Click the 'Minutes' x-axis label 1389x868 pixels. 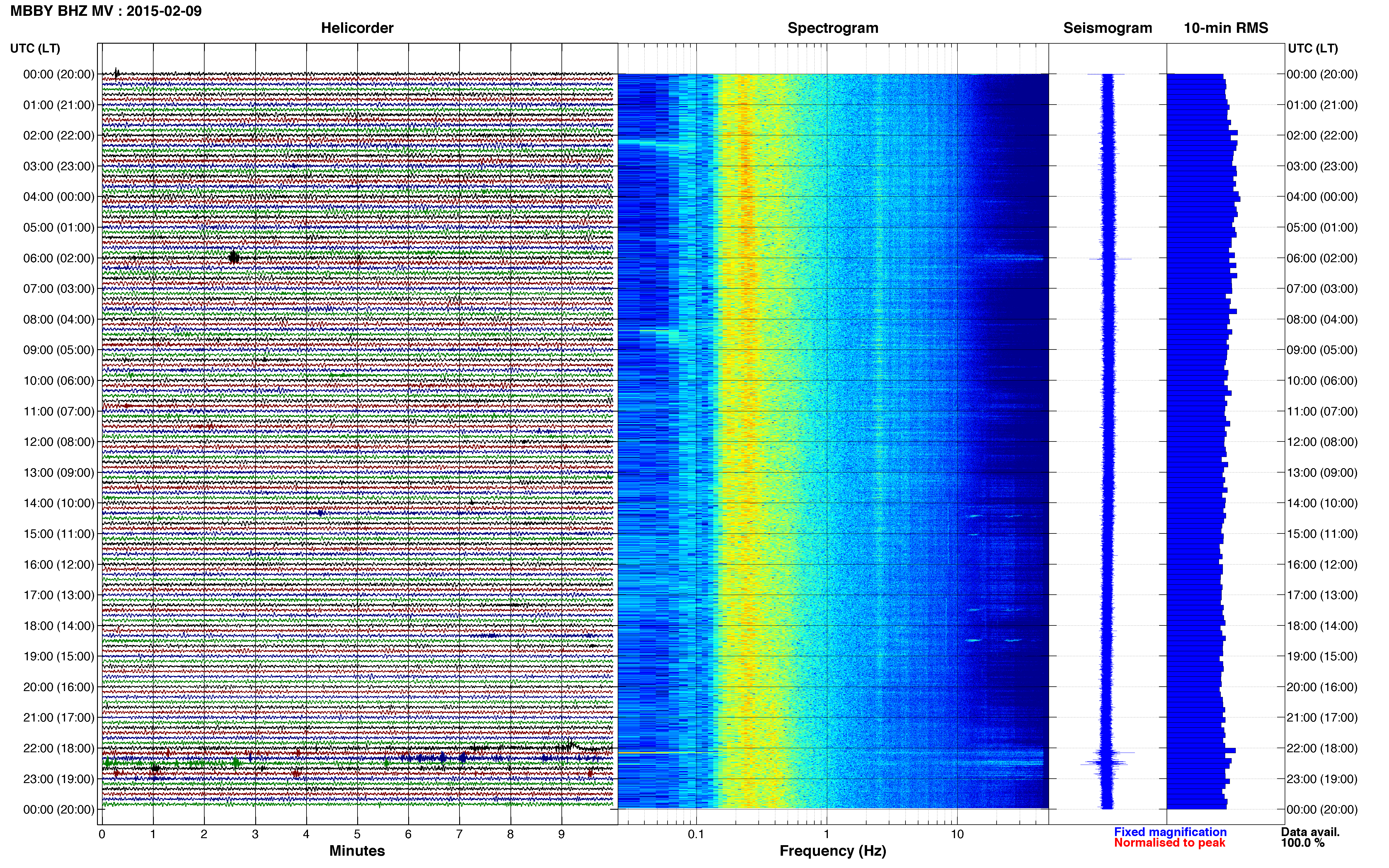(x=357, y=851)
